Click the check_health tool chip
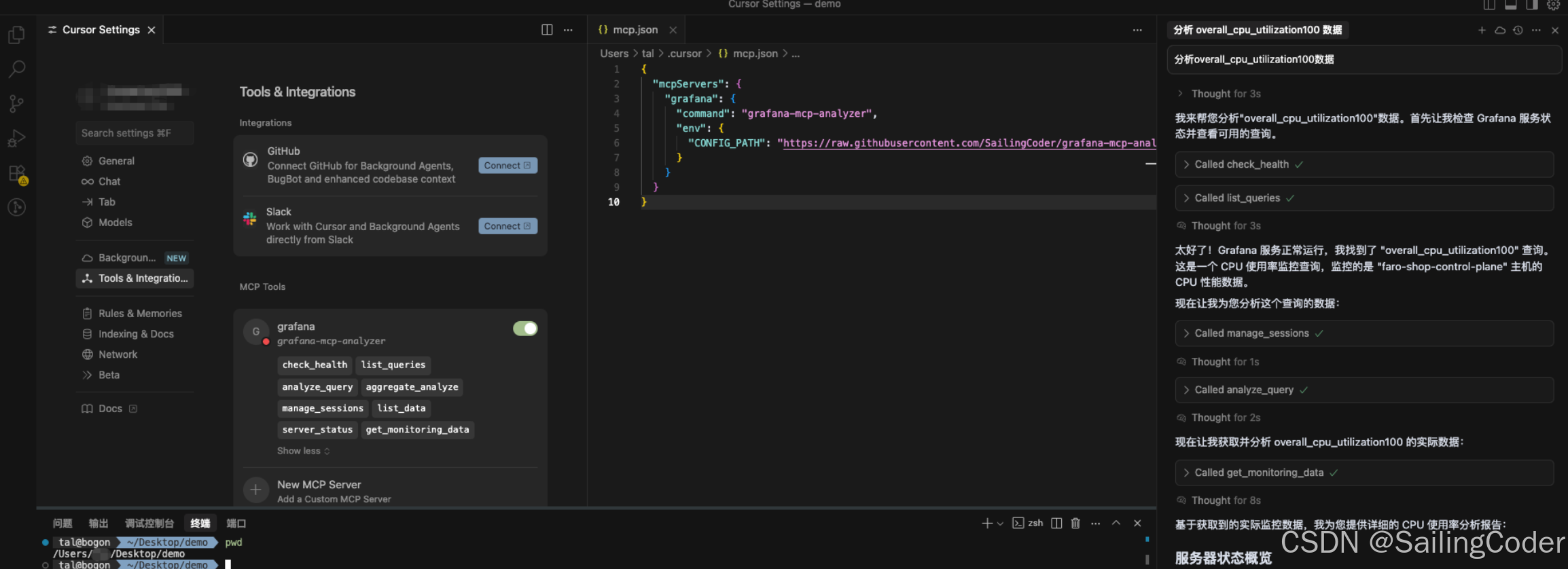1568x569 pixels. click(x=315, y=365)
